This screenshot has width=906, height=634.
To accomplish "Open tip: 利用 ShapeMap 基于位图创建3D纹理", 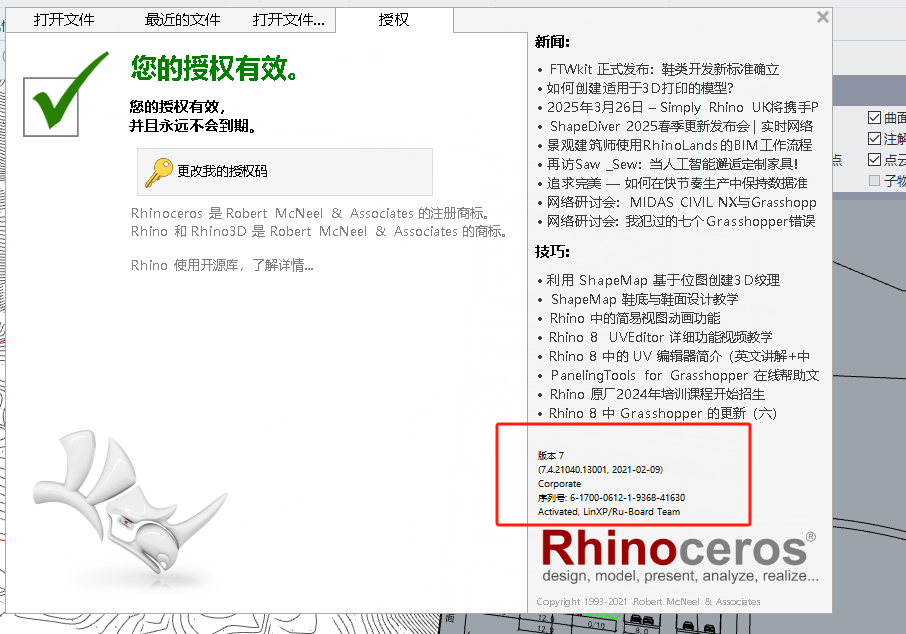I will [x=663, y=280].
